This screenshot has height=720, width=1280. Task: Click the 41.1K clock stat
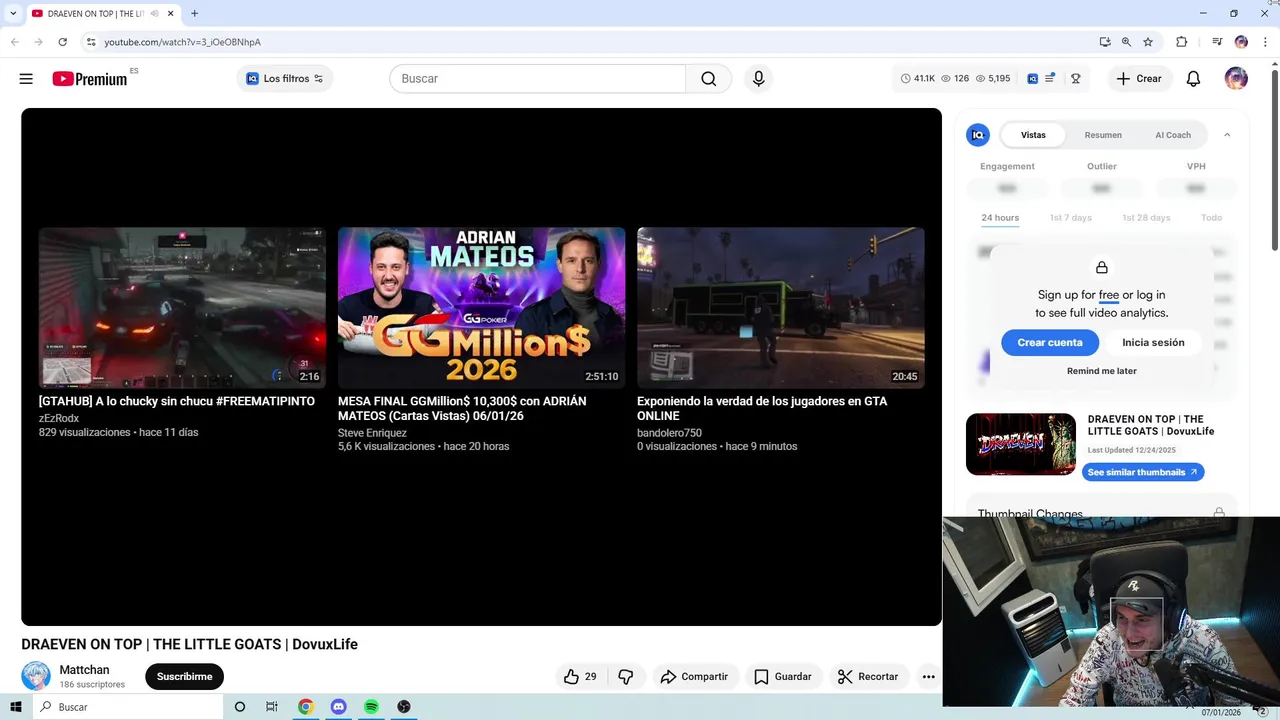point(918,79)
